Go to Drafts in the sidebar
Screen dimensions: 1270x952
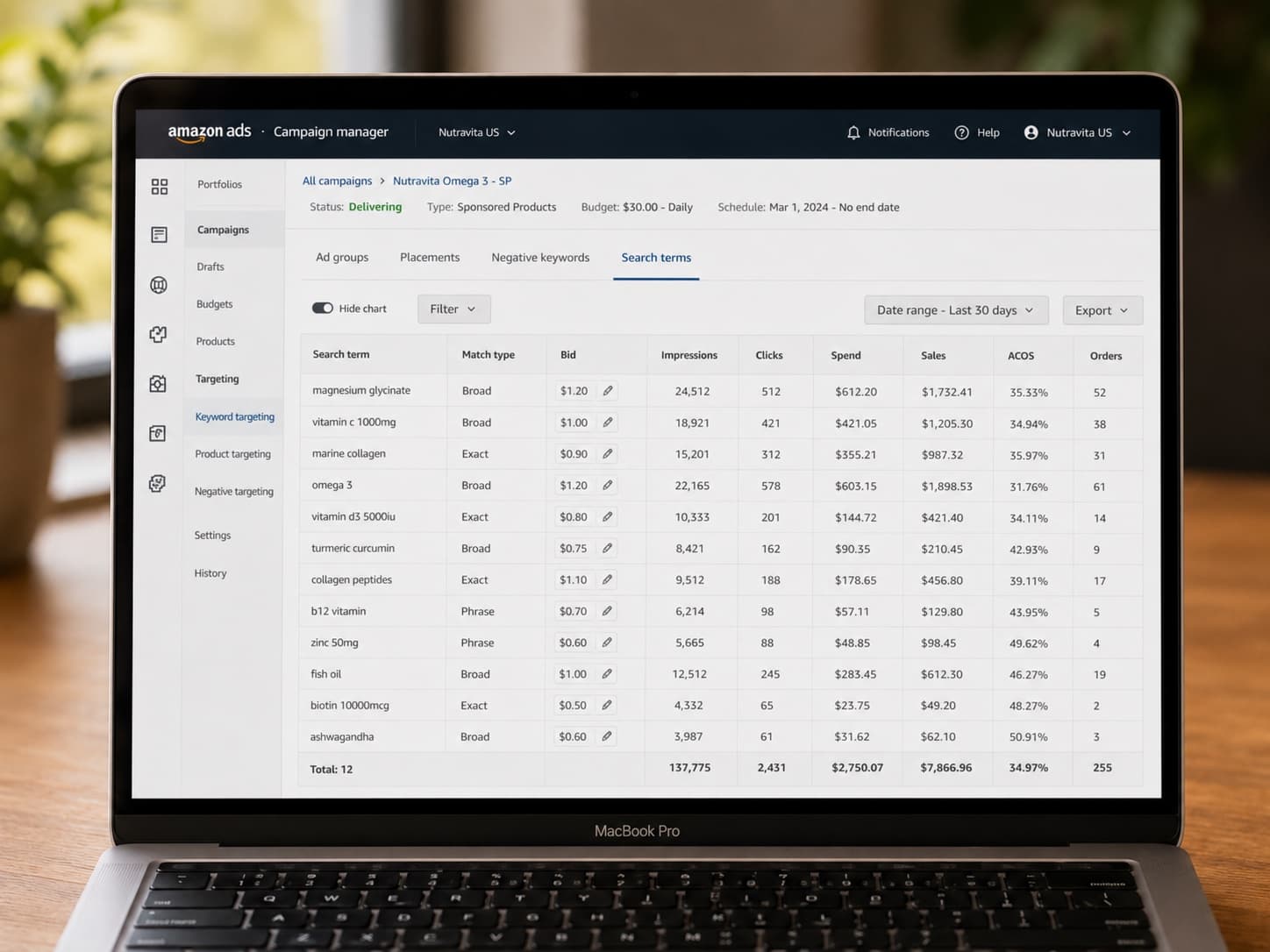pyautogui.click(x=210, y=267)
